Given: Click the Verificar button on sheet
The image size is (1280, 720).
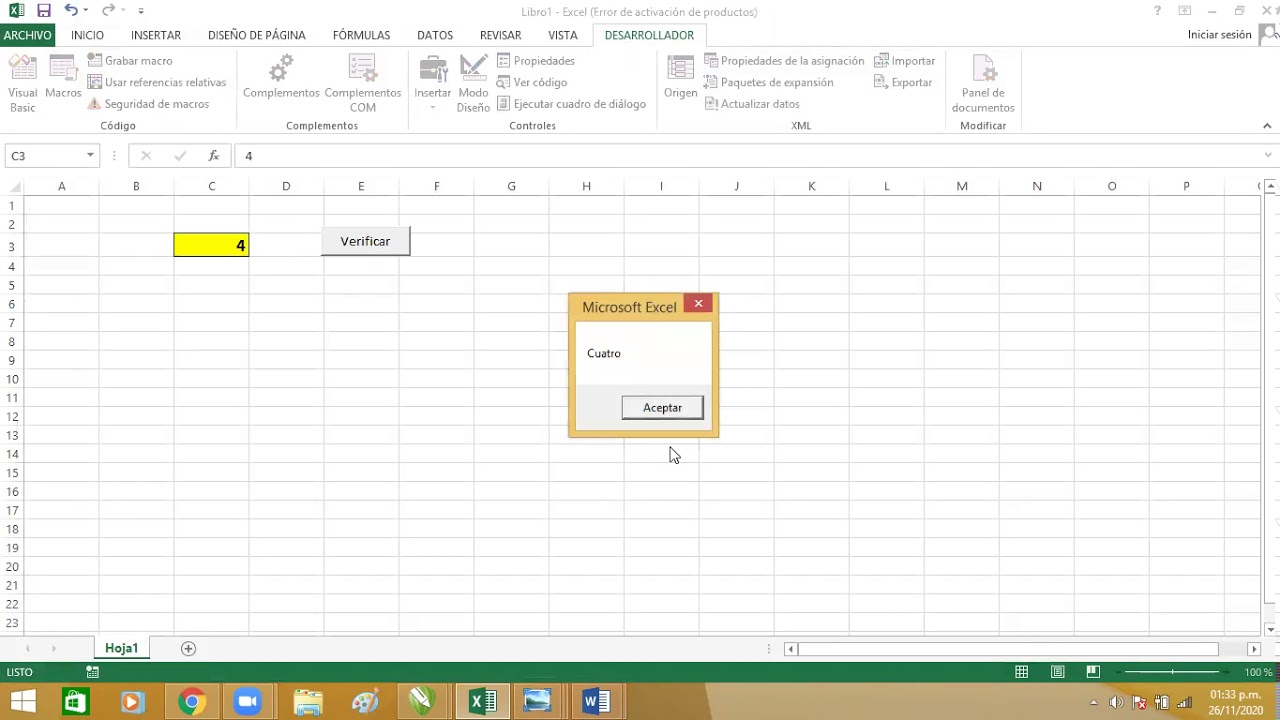Looking at the screenshot, I should click(365, 241).
